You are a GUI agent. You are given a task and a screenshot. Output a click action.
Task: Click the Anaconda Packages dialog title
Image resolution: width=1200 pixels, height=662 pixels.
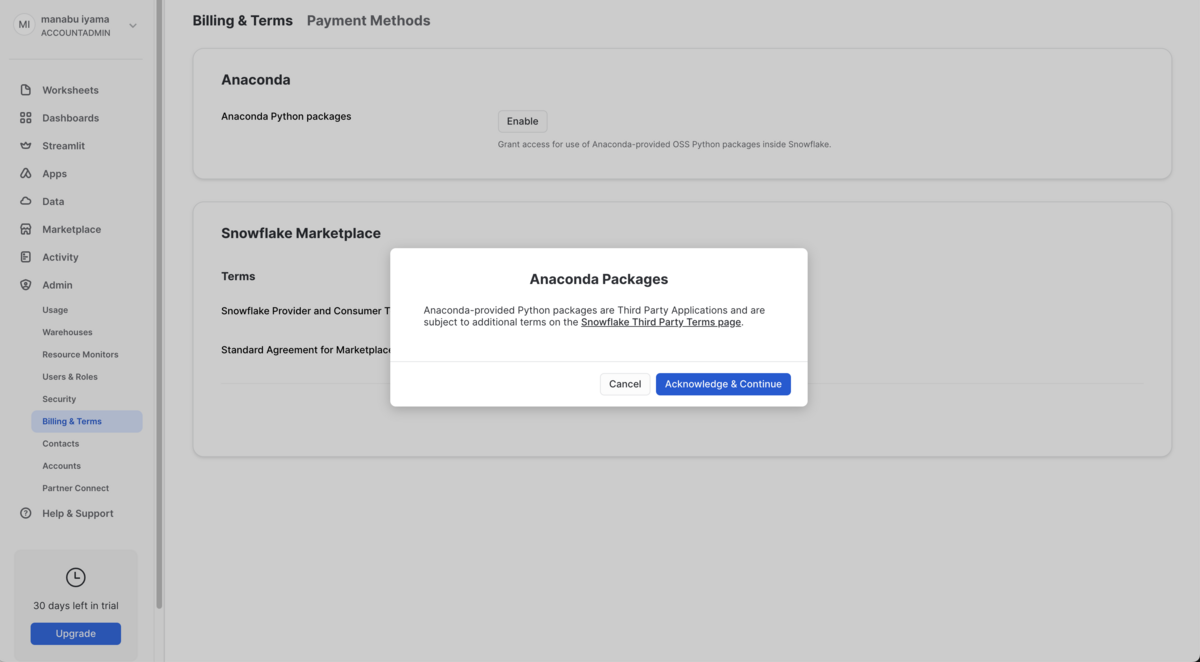(599, 279)
